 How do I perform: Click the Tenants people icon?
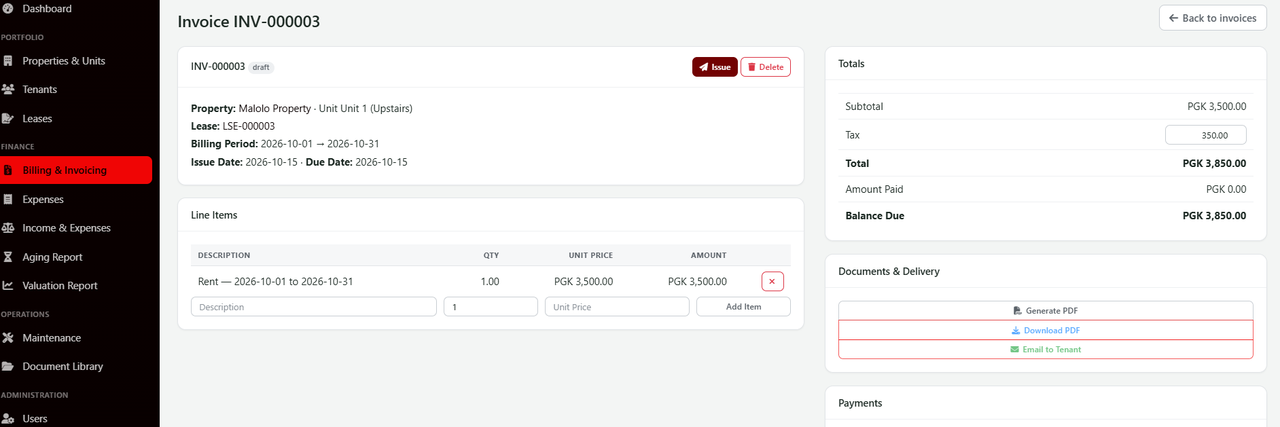click(8, 90)
